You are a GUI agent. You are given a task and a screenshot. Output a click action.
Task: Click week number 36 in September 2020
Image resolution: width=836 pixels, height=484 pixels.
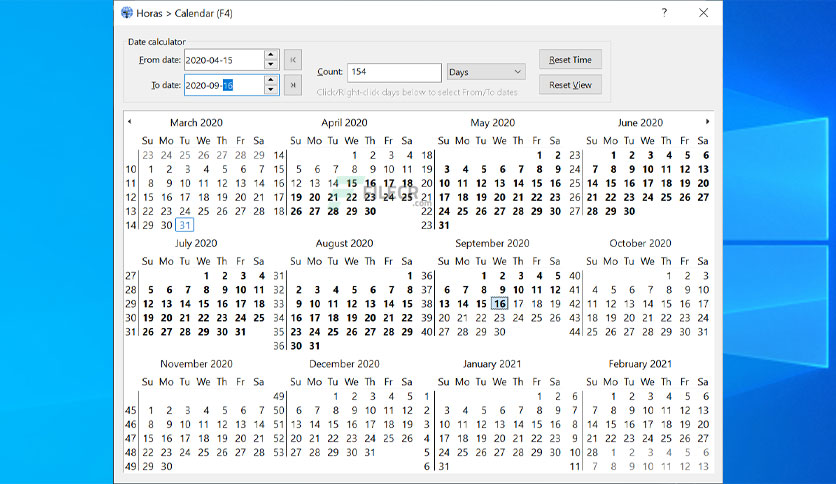pyautogui.click(x=427, y=276)
